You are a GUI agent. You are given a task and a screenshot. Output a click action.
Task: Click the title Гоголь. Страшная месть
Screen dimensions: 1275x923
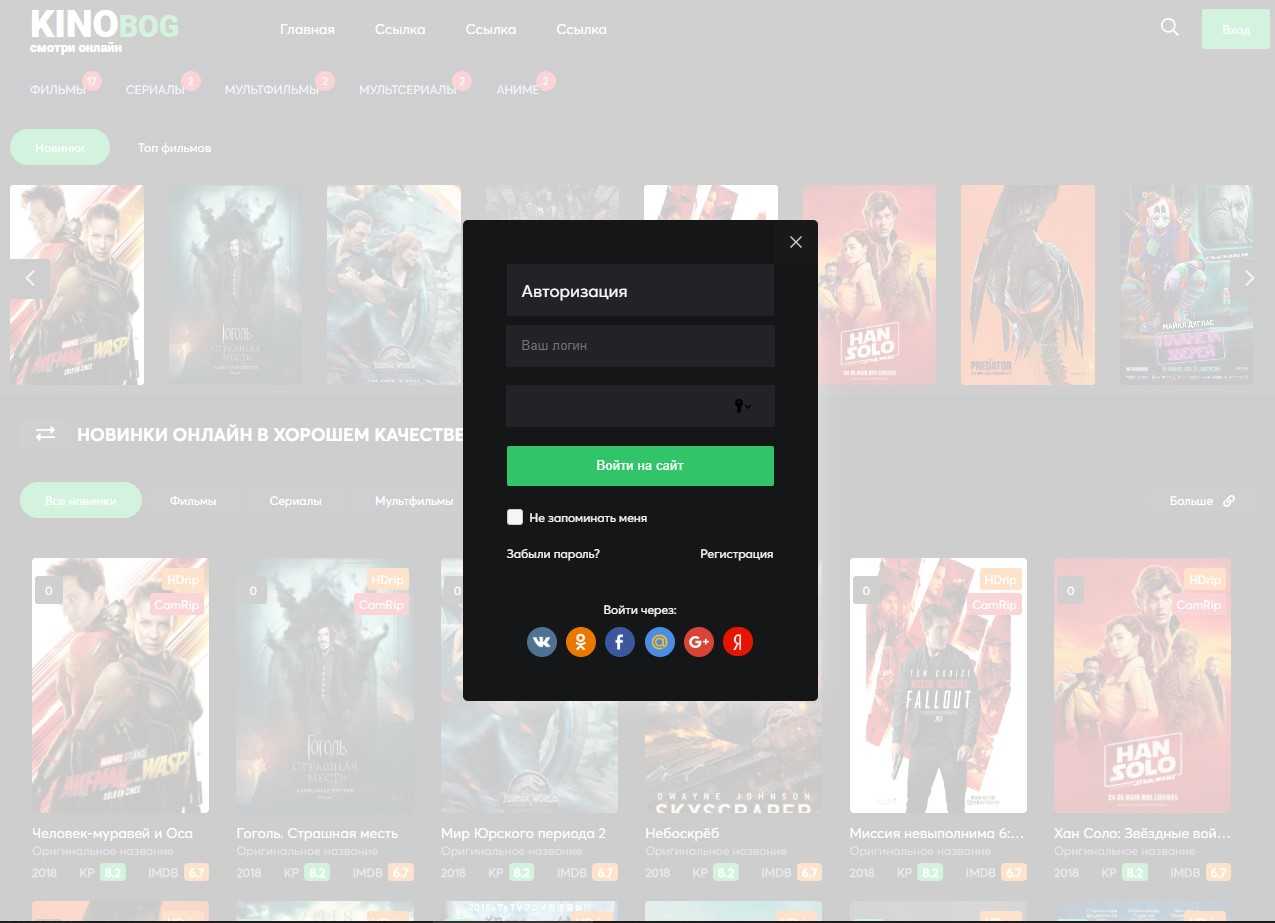(x=317, y=833)
